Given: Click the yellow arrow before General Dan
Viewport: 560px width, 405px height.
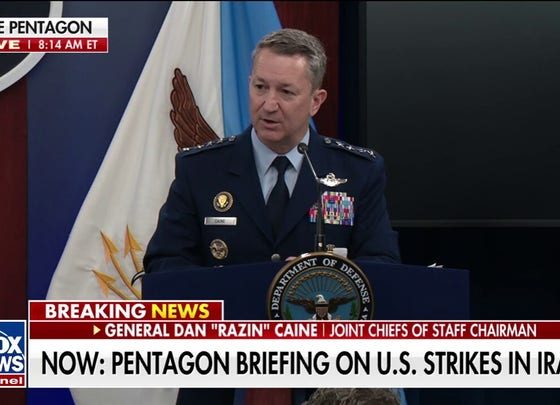Looking at the screenshot, I should coord(96,330).
